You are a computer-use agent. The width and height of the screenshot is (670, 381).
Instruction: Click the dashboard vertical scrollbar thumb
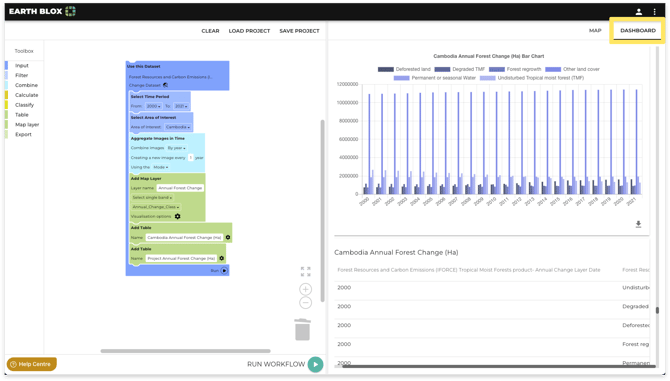657,310
